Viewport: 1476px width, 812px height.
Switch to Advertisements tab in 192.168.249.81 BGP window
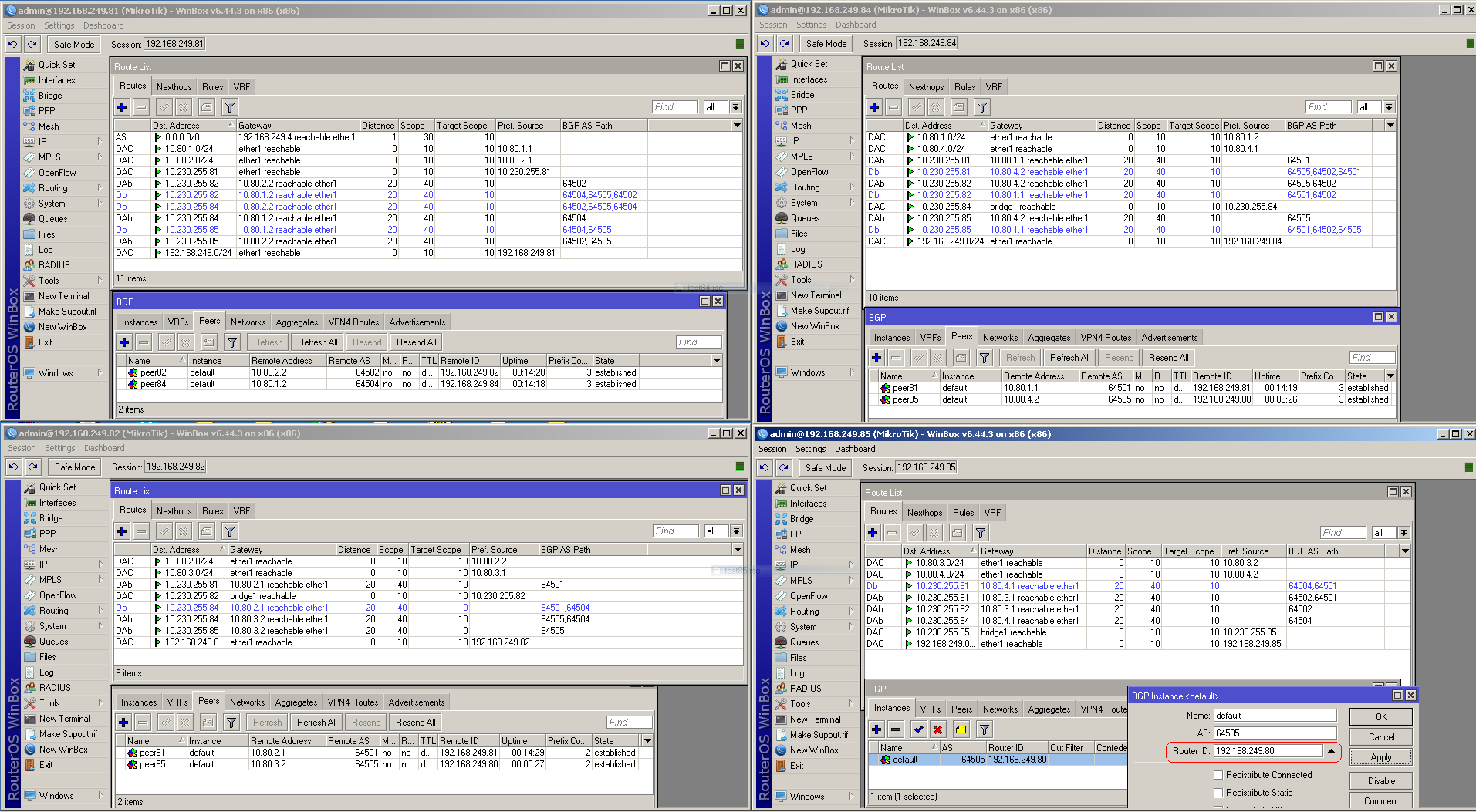click(417, 322)
